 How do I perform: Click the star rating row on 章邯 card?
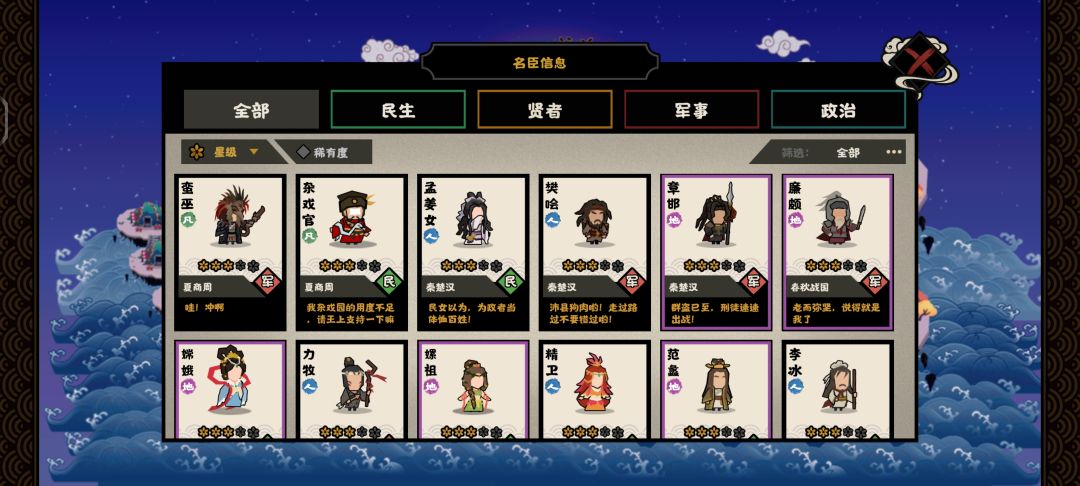716,266
